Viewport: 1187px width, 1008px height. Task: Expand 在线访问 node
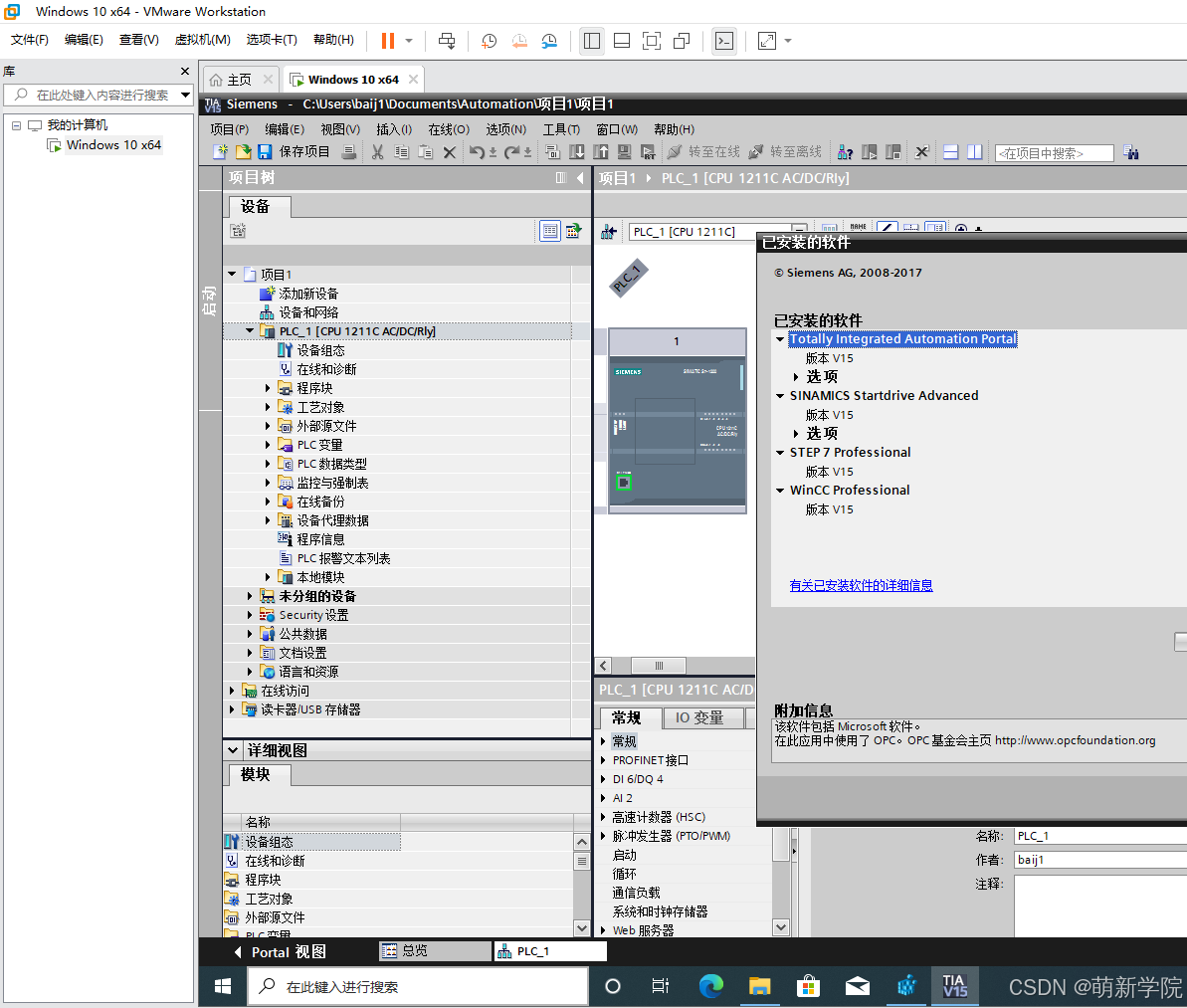(x=232, y=691)
